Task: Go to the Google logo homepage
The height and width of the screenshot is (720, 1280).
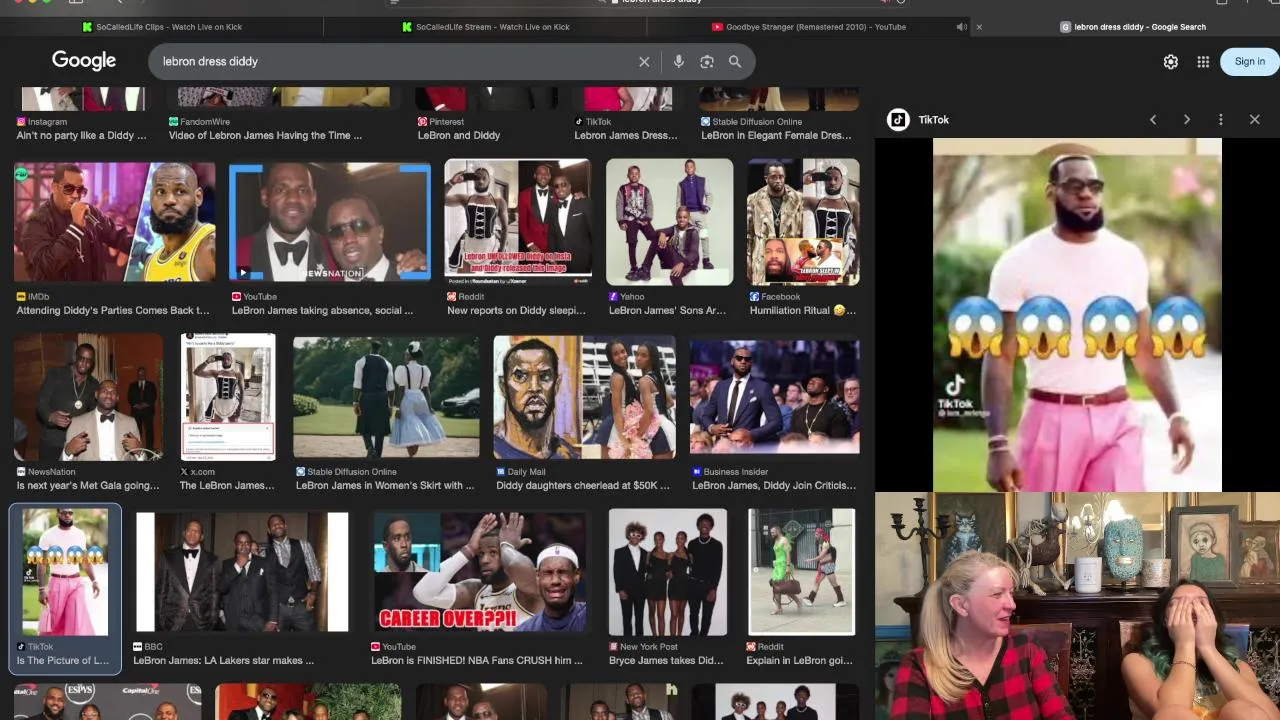Action: tap(84, 61)
